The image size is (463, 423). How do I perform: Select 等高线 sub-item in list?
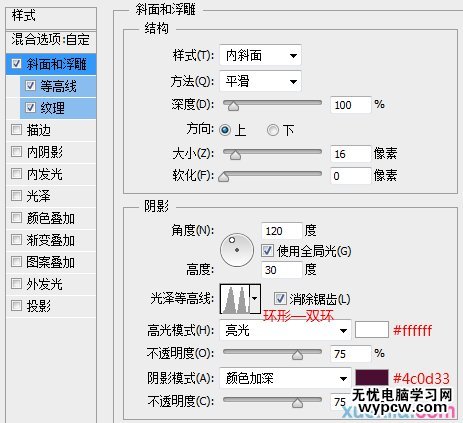click(58, 86)
